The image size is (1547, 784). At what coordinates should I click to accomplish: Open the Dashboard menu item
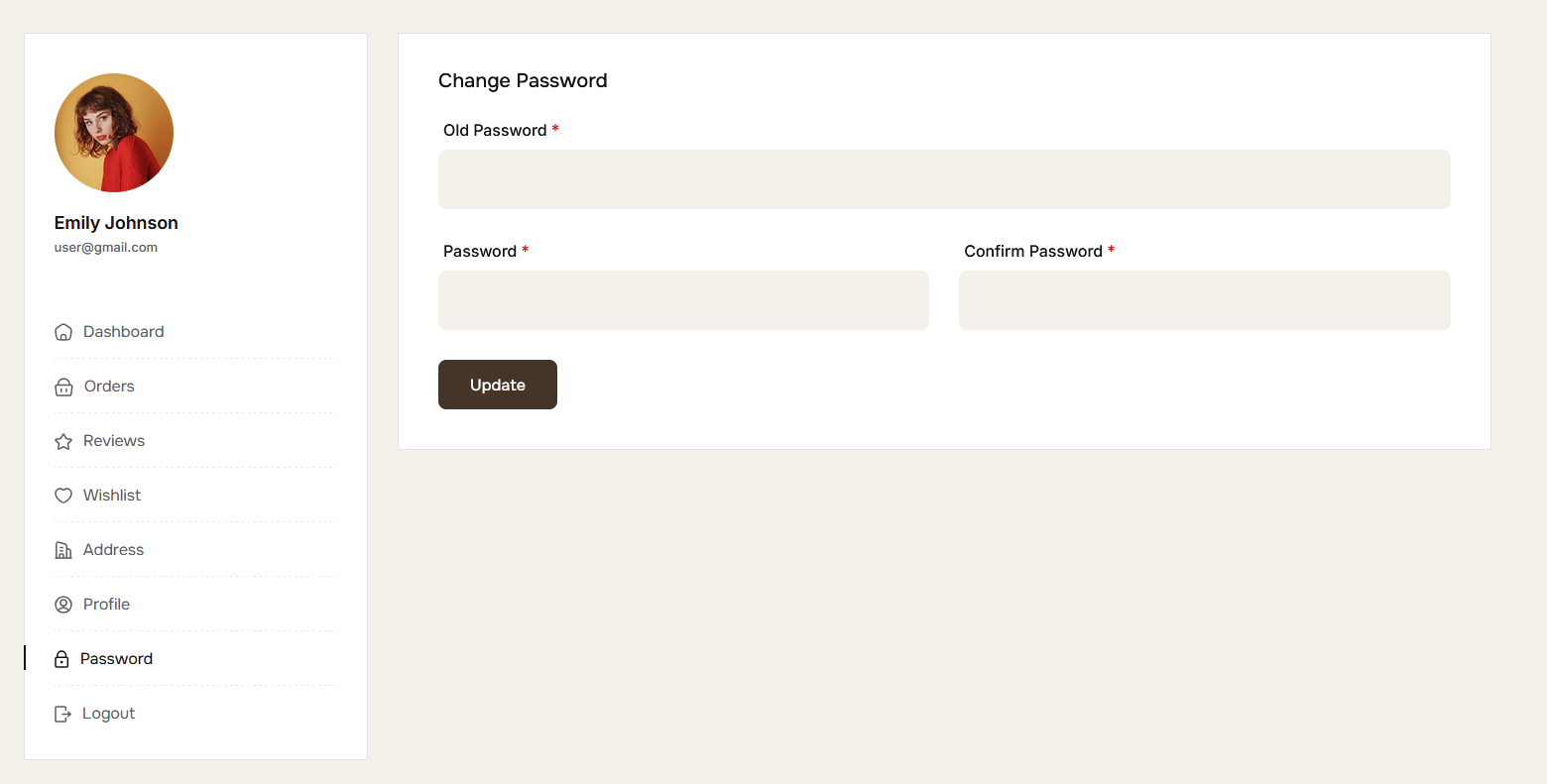coord(124,332)
